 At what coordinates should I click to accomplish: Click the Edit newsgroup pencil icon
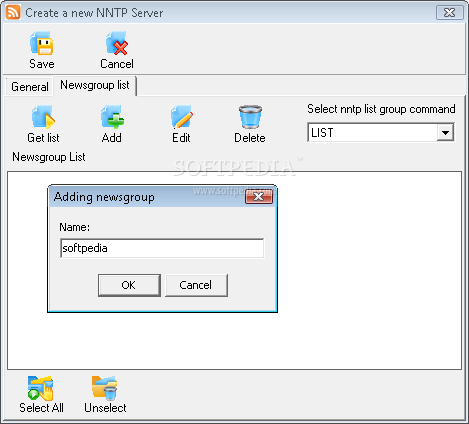[x=182, y=117]
